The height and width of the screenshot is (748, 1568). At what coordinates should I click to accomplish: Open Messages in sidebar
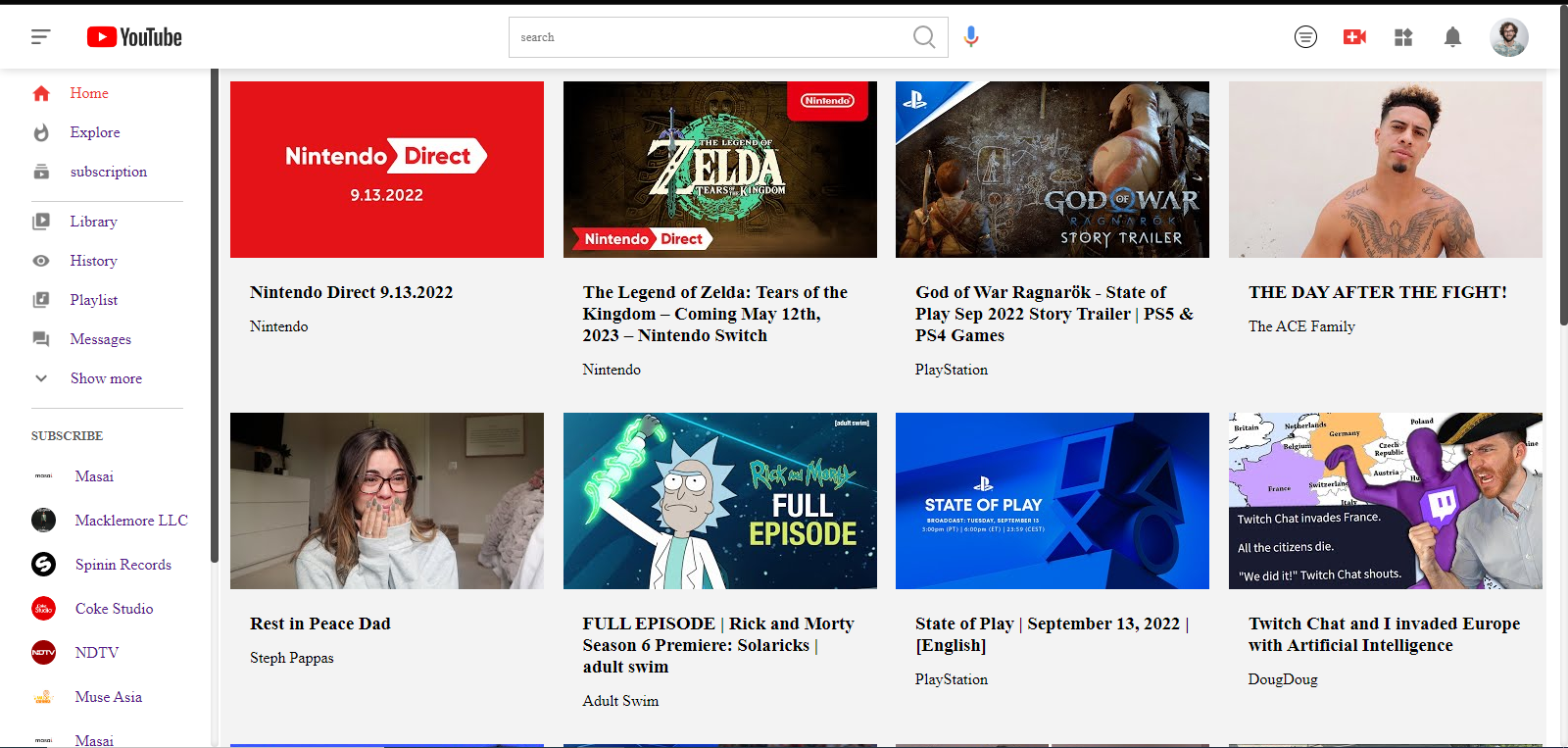100,339
